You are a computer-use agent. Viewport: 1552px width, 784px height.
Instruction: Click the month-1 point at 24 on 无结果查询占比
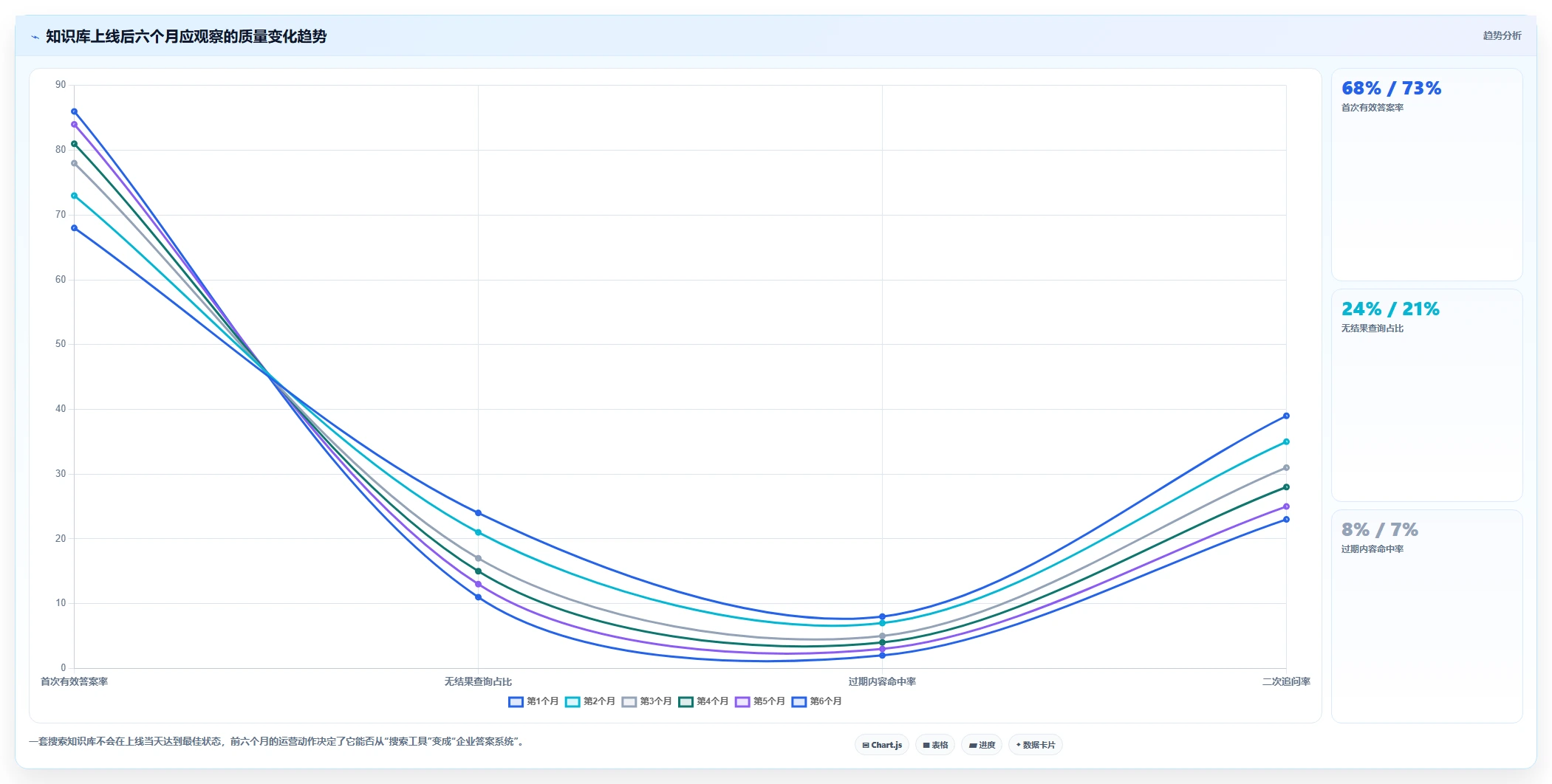pyautogui.click(x=478, y=513)
